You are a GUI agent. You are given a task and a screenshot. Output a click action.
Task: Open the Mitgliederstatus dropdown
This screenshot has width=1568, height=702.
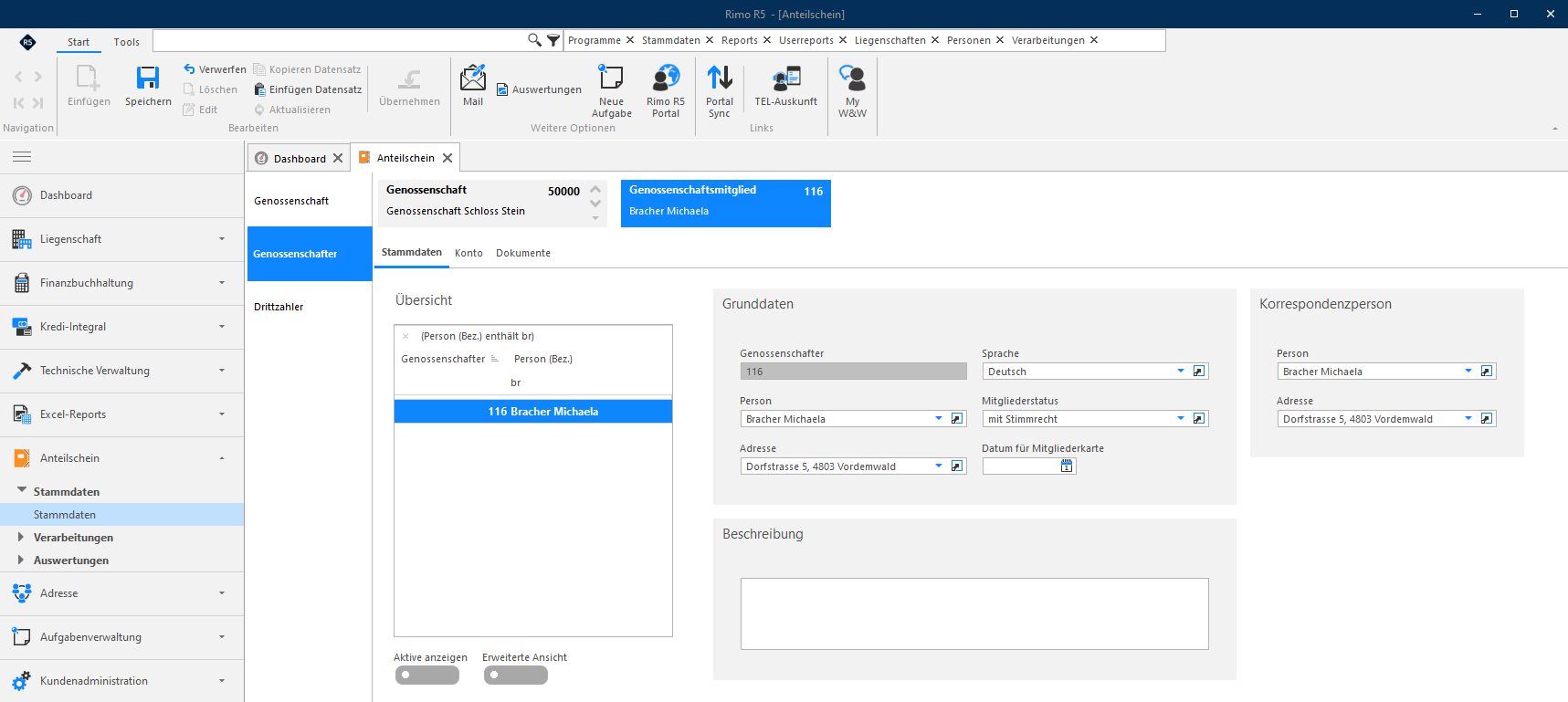[x=1181, y=419]
